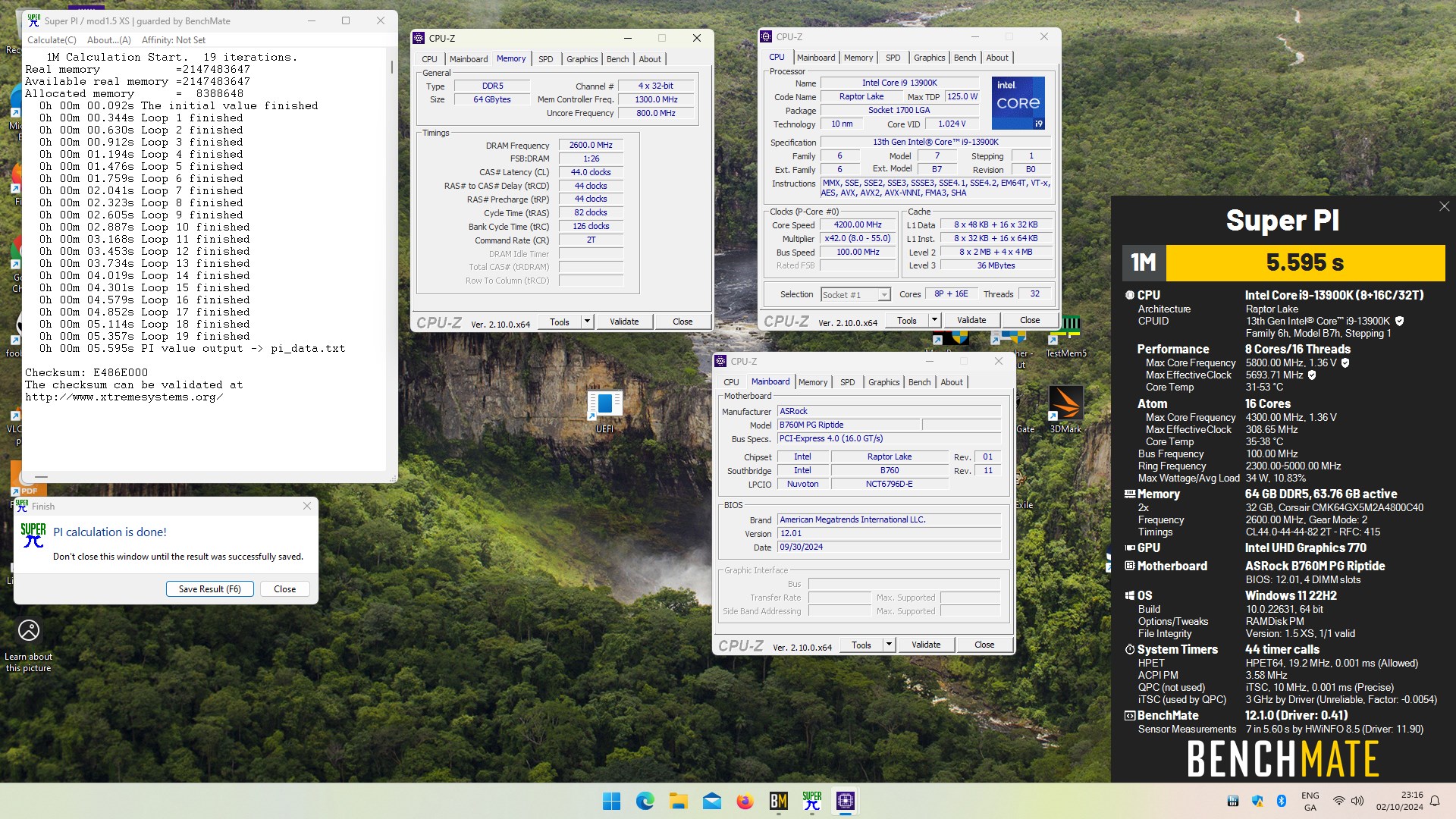The height and width of the screenshot is (819, 1456).
Task: Open Graphics tab in the Processor CPU-Z window
Action: 929,58
